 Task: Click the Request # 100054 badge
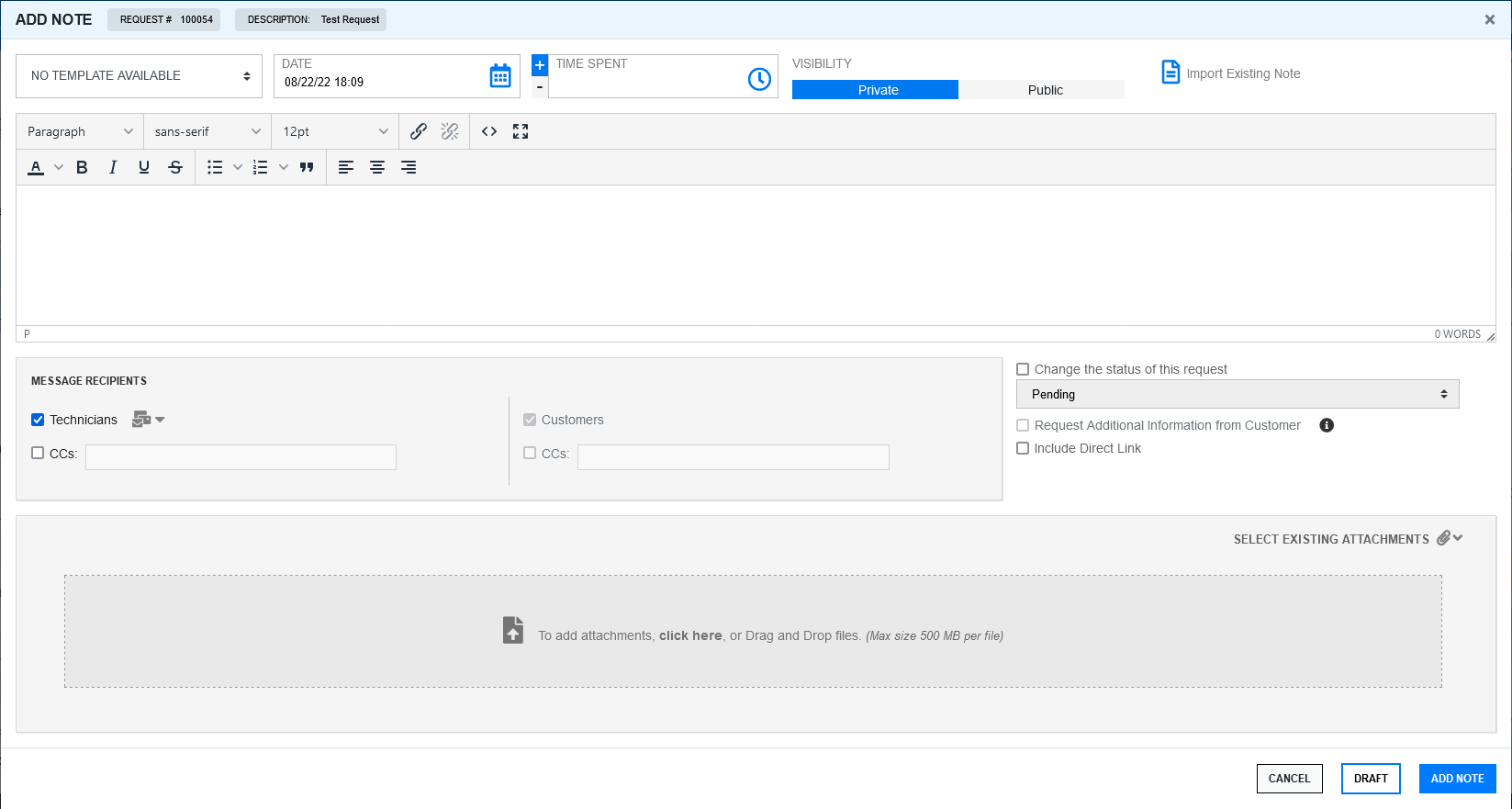pyautogui.click(x=163, y=19)
